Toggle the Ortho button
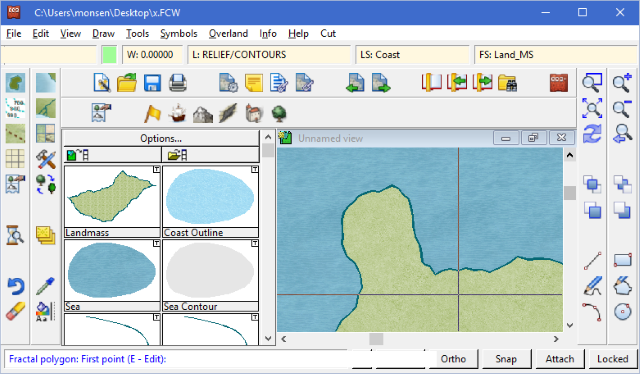640x374 pixels. [x=453, y=359]
